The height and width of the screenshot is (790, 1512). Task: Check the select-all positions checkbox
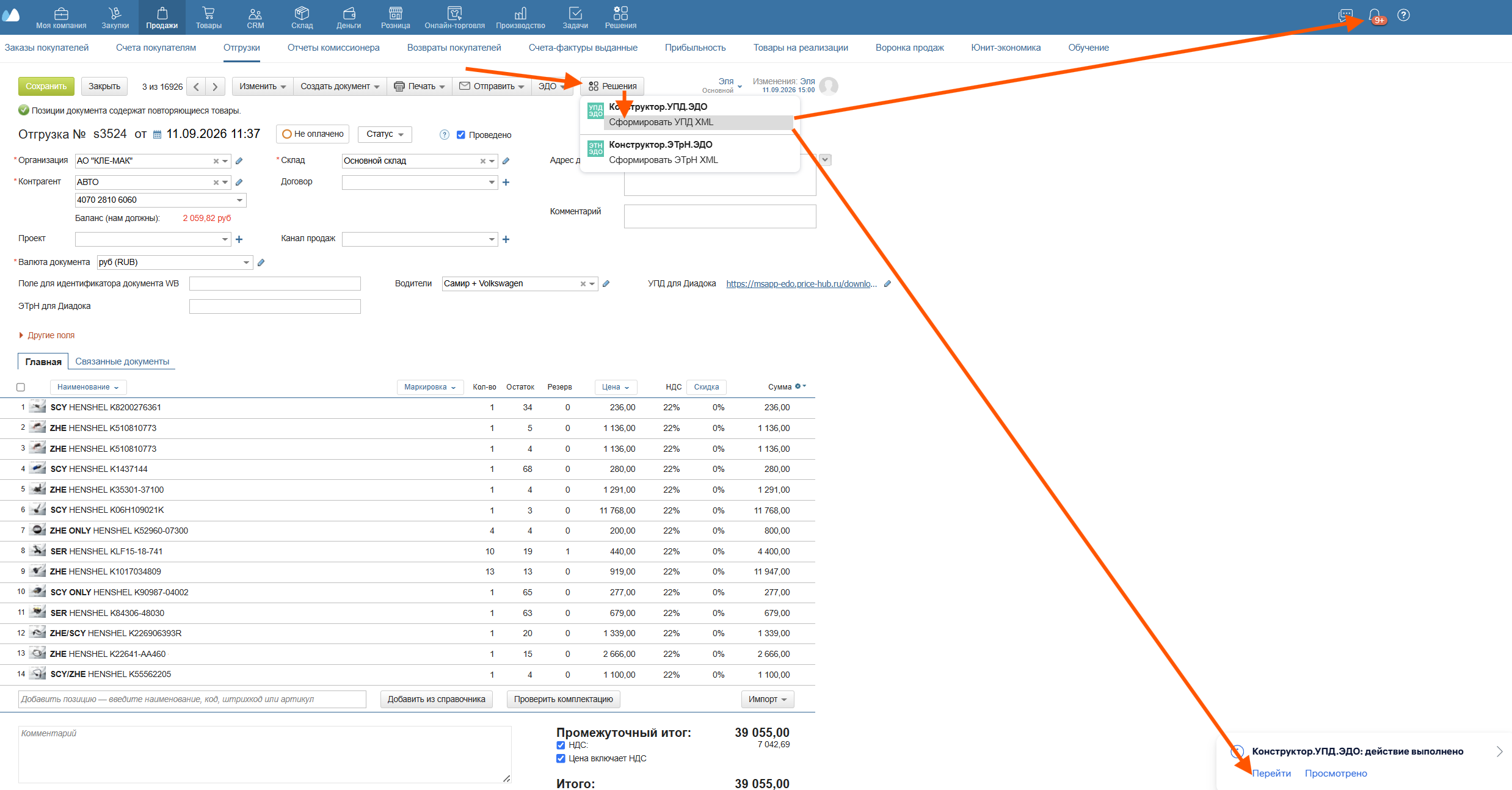point(21,387)
